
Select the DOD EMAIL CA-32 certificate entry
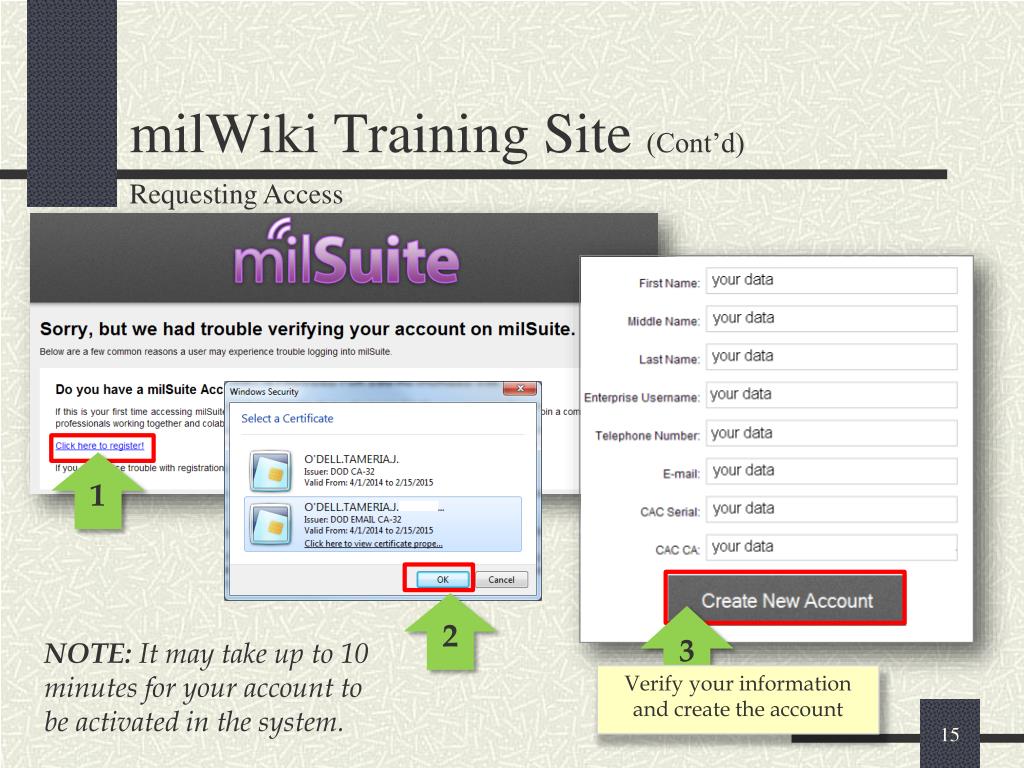[383, 524]
